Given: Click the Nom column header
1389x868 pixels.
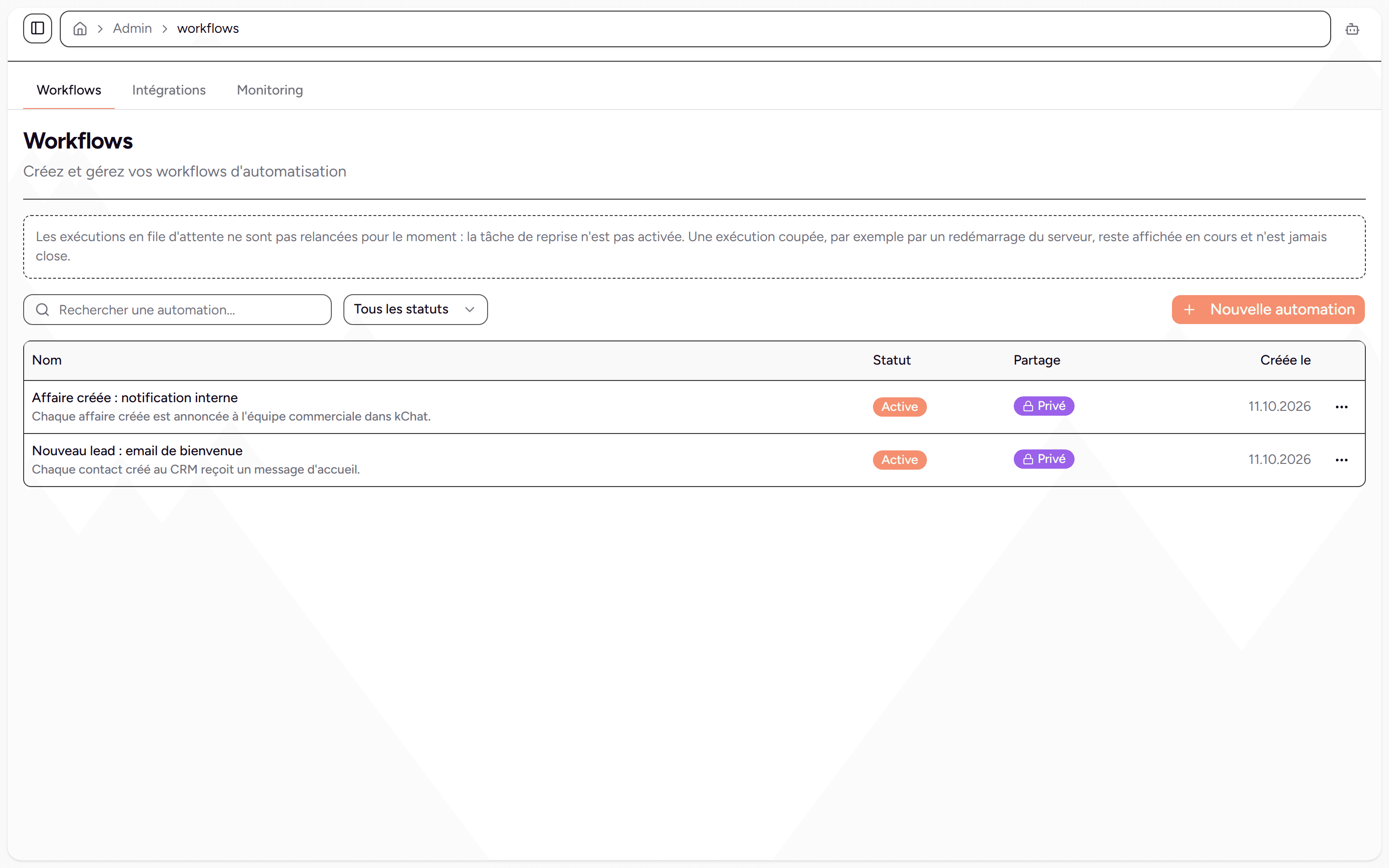Looking at the screenshot, I should click(x=46, y=360).
